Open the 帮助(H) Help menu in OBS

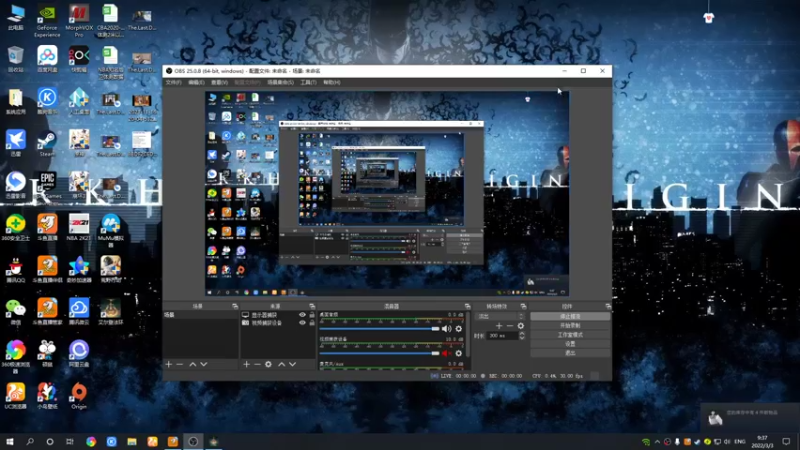point(332,82)
